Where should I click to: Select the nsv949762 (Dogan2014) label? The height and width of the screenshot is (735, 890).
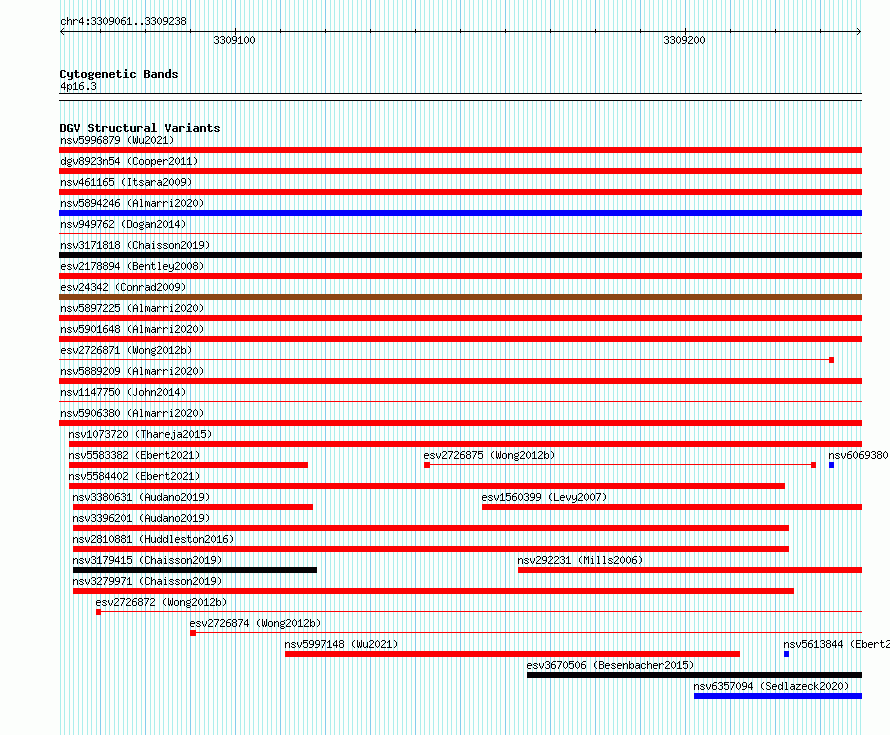pyautogui.click(x=123, y=224)
